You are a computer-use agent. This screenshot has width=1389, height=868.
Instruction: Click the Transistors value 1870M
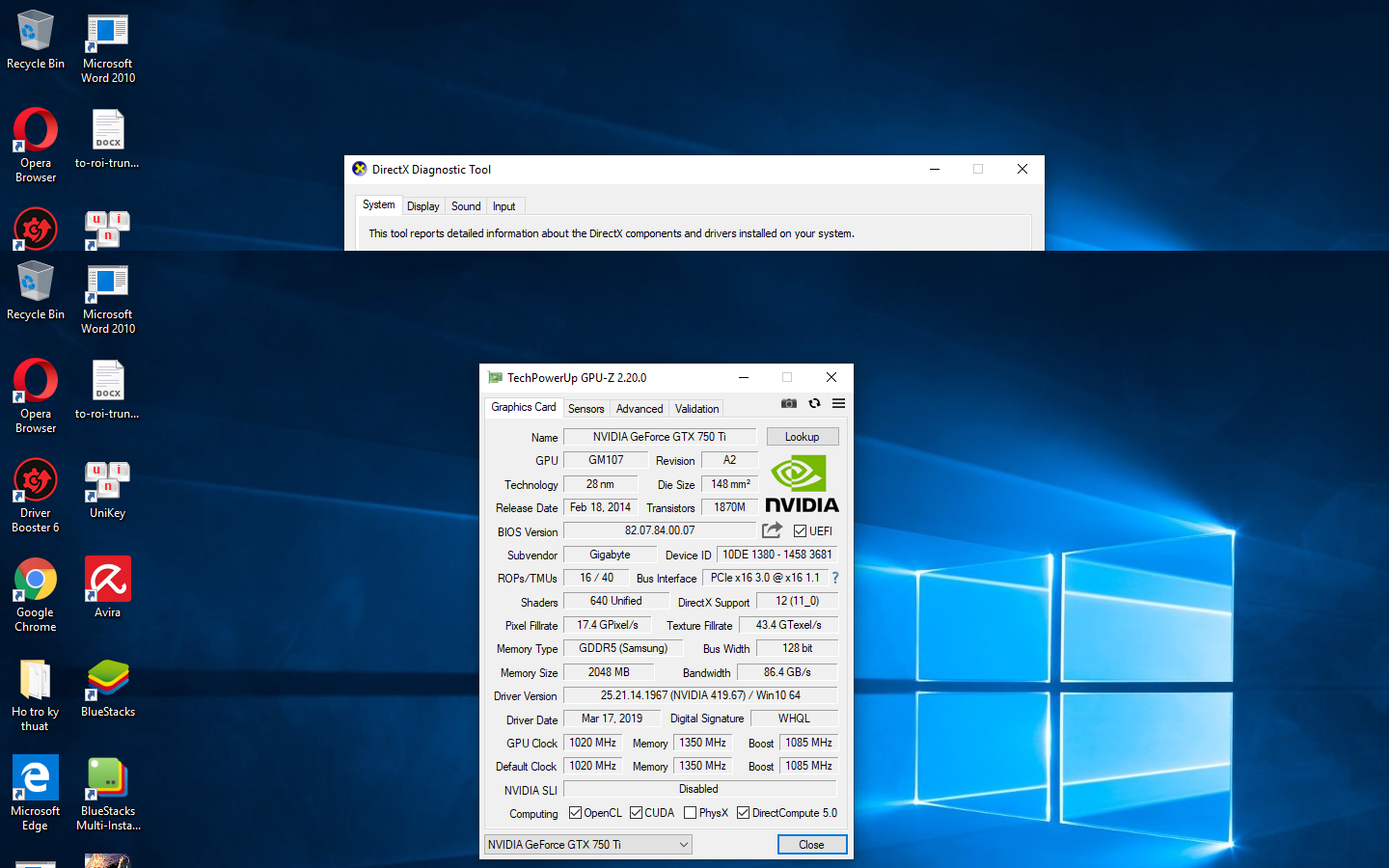coord(730,507)
